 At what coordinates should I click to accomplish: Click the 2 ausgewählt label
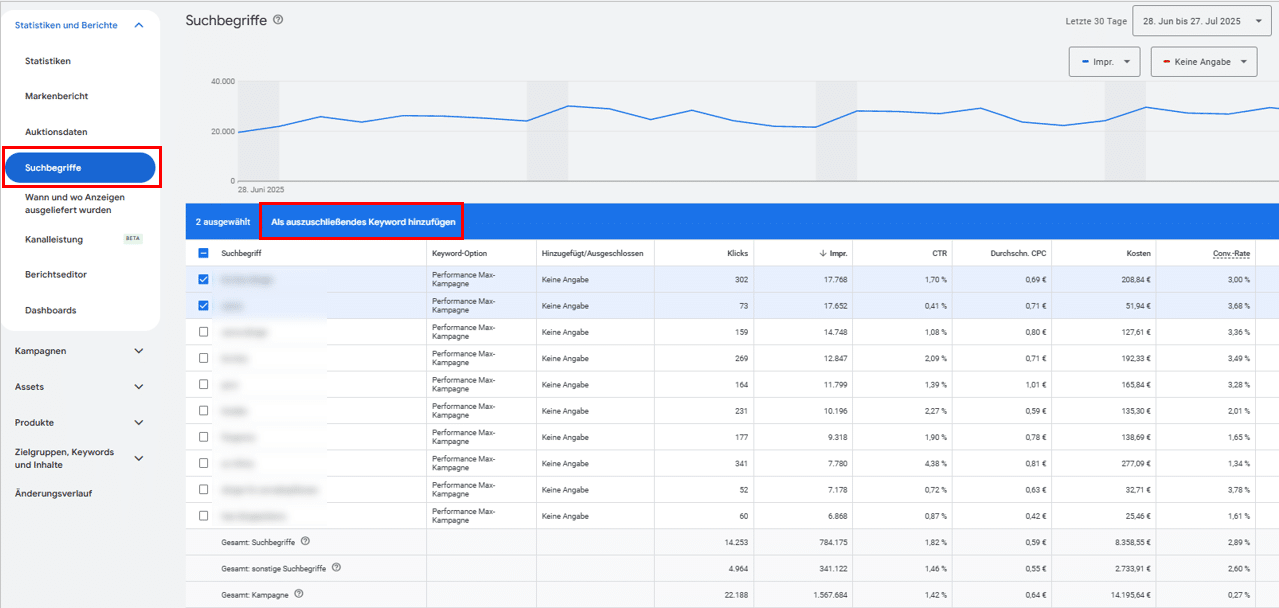click(223, 221)
